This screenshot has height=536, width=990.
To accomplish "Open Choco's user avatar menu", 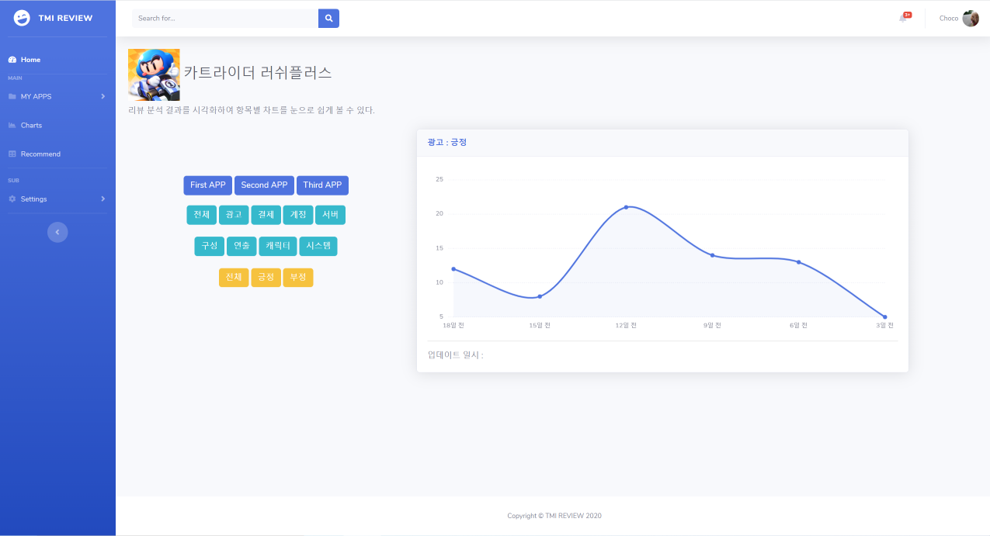I will (970, 18).
